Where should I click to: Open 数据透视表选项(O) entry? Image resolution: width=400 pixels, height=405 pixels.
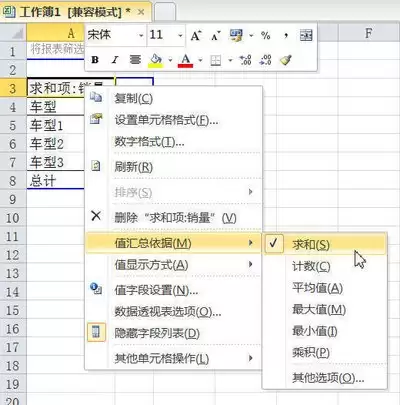point(174,312)
